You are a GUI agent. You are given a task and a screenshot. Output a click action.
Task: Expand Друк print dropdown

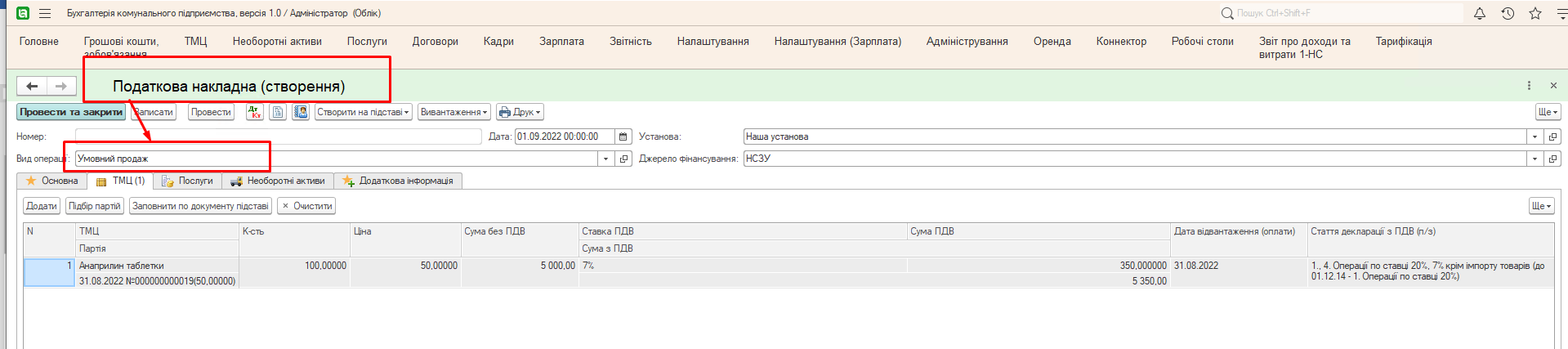point(520,112)
